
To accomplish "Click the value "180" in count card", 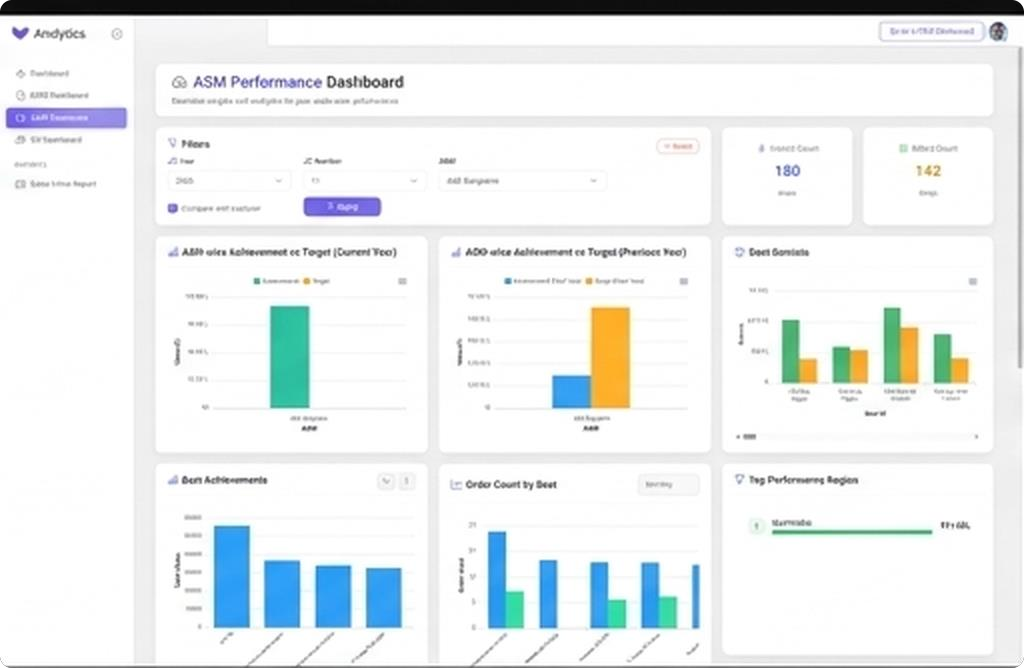I will click(787, 171).
